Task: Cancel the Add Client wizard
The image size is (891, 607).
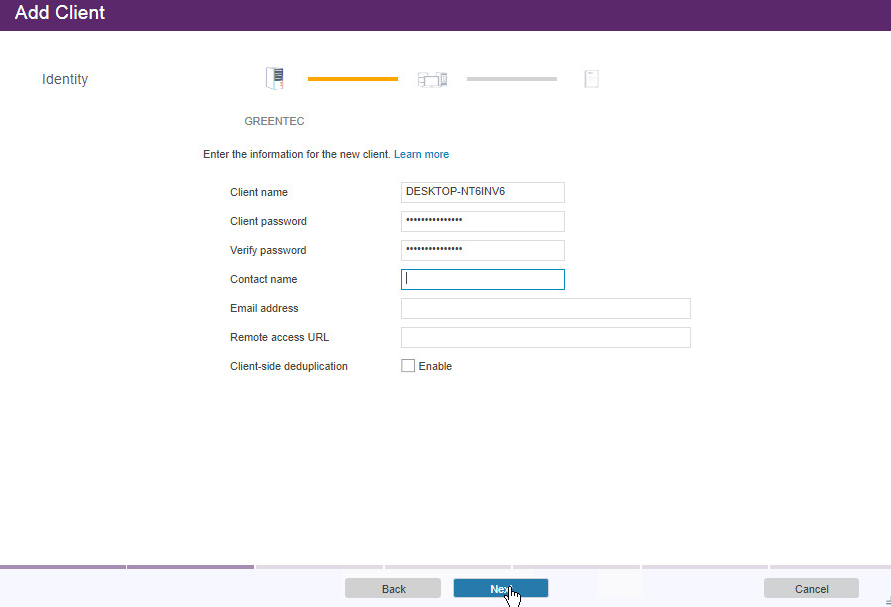Action: point(811,589)
